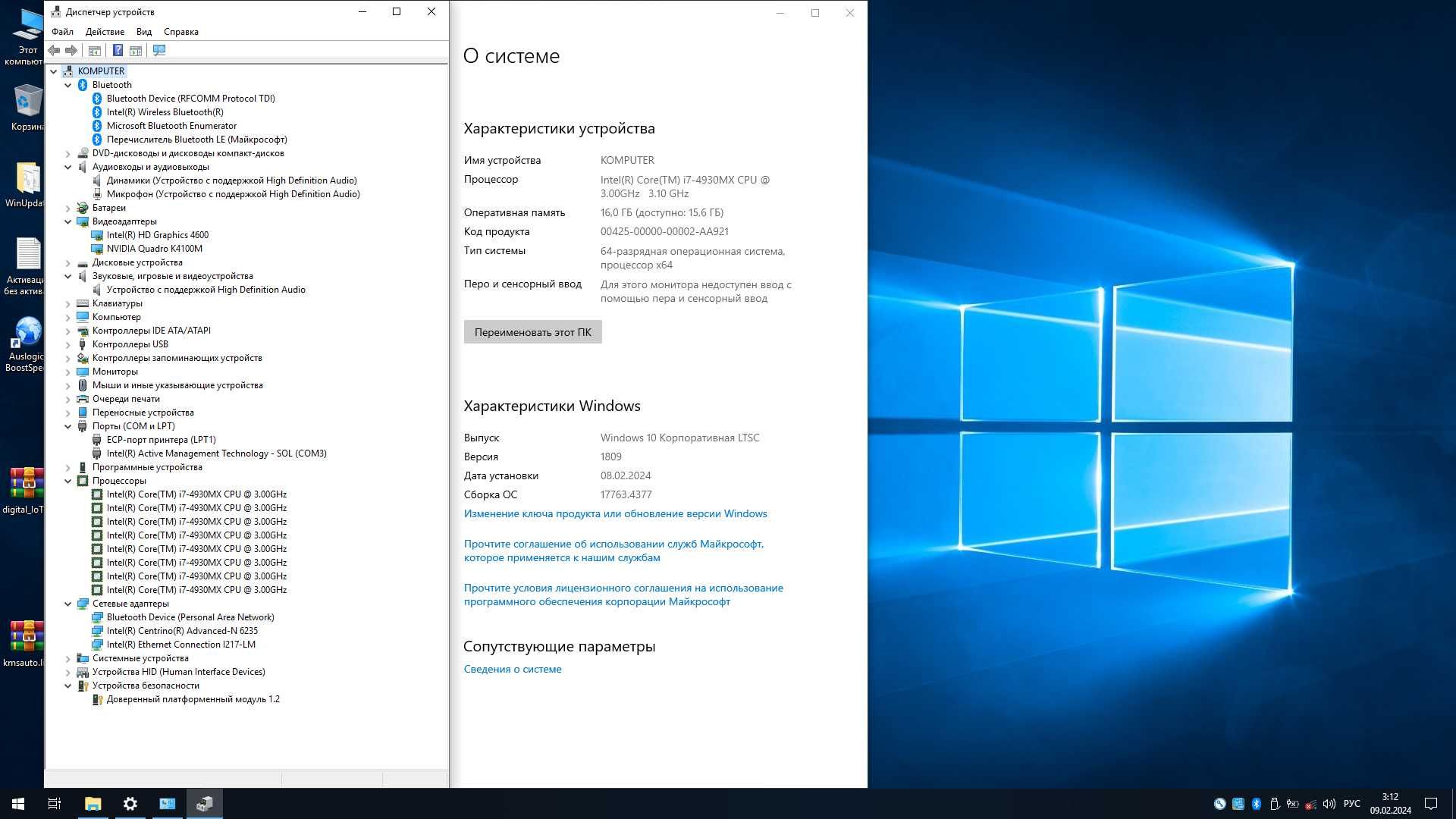1456x819 pixels.
Task: Open the notification center icon
Action: pyautogui.click(x=1431, y=804)
